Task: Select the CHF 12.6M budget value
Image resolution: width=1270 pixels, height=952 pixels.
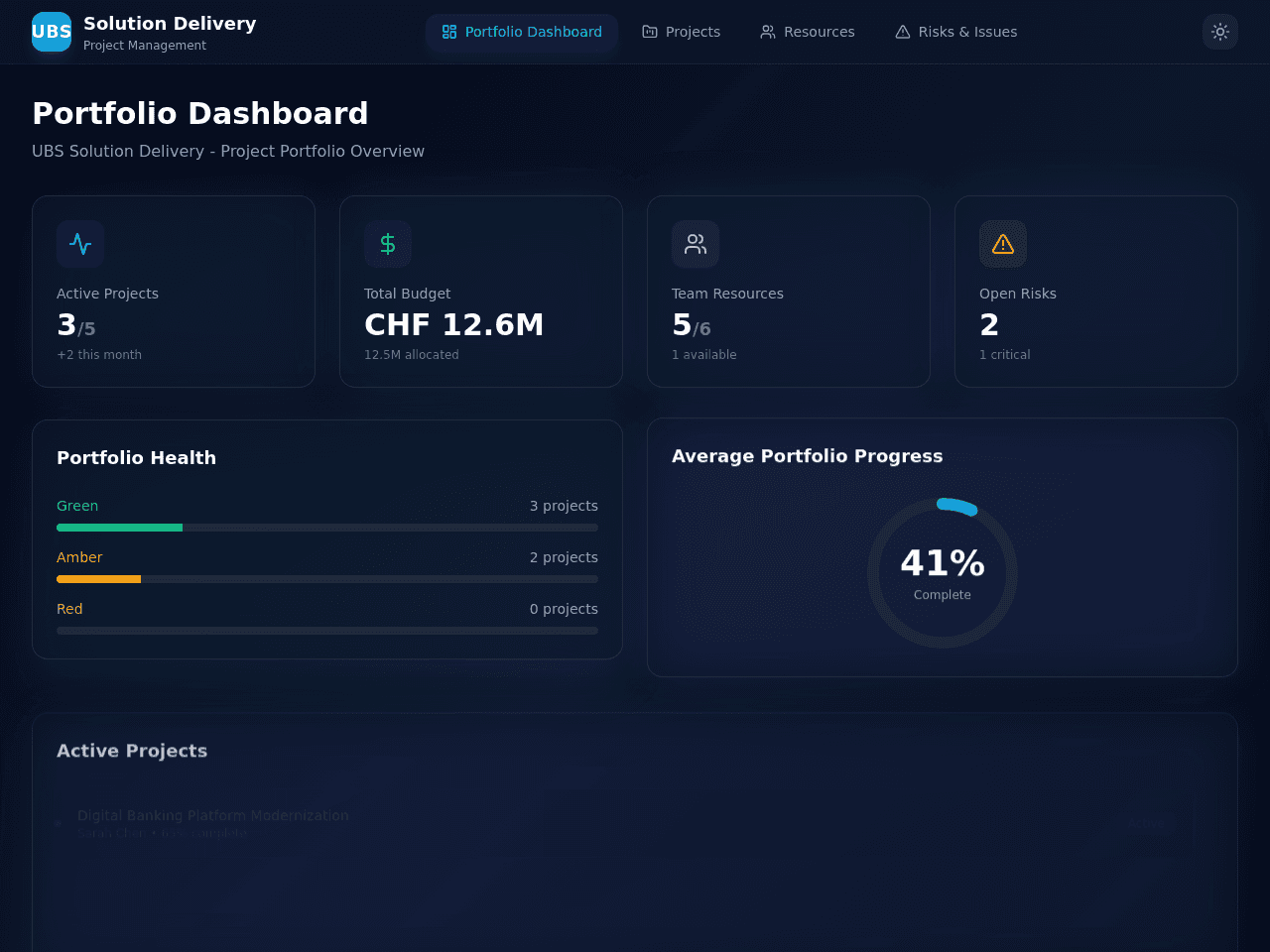Action: pos(453,324)
